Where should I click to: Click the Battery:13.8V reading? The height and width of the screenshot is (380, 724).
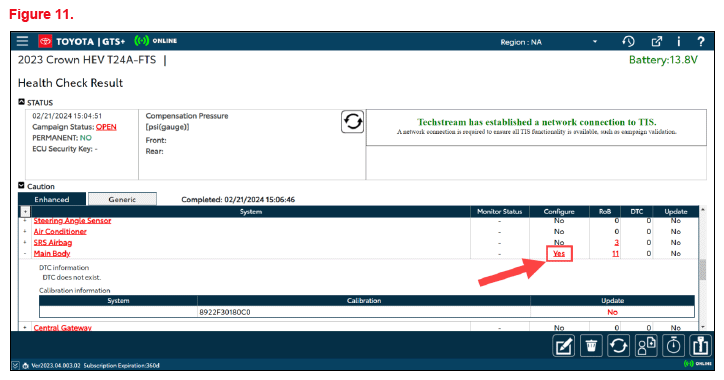click(x=663, y=60)
